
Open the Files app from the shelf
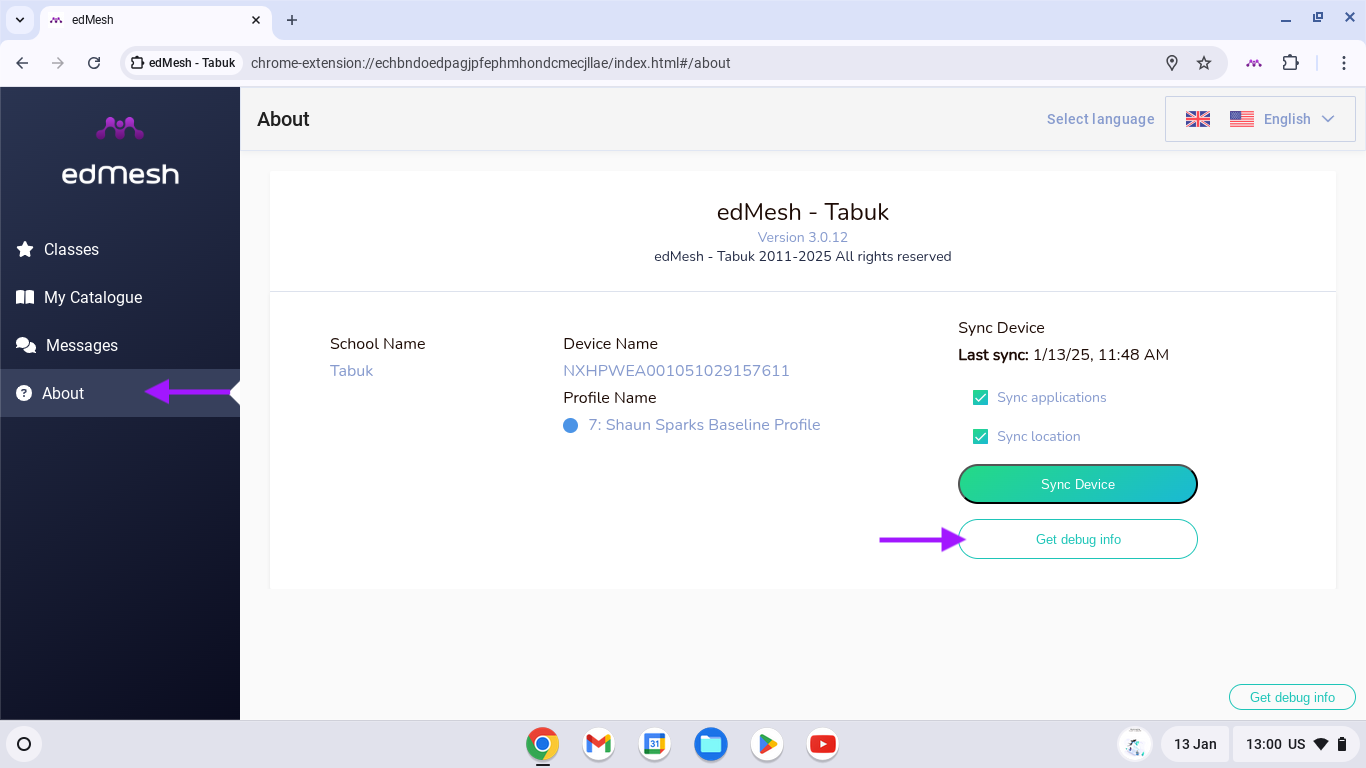[711, 744]
